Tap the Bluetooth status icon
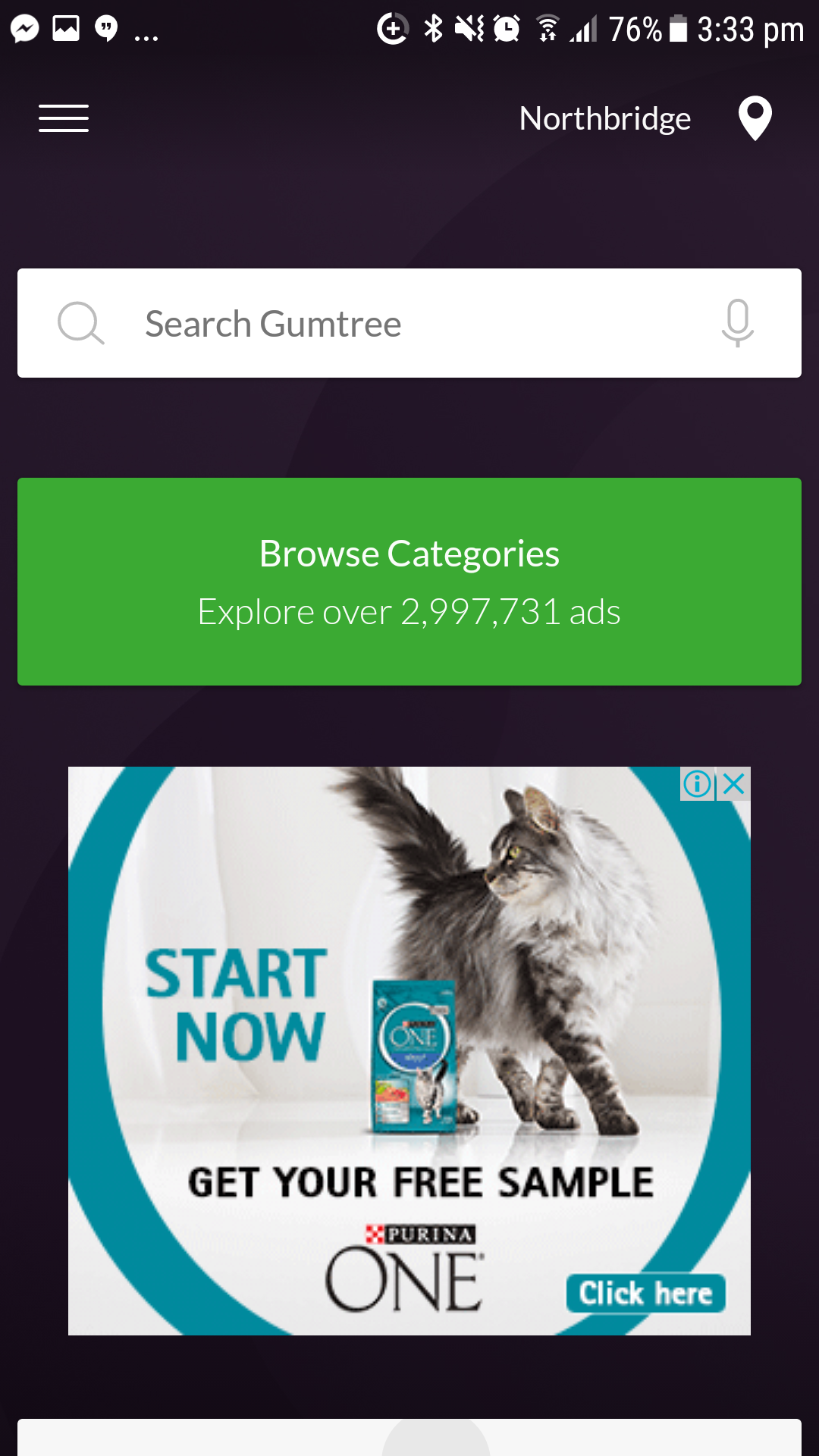This screenshot has height=1456, width=819. pos(433,29)
